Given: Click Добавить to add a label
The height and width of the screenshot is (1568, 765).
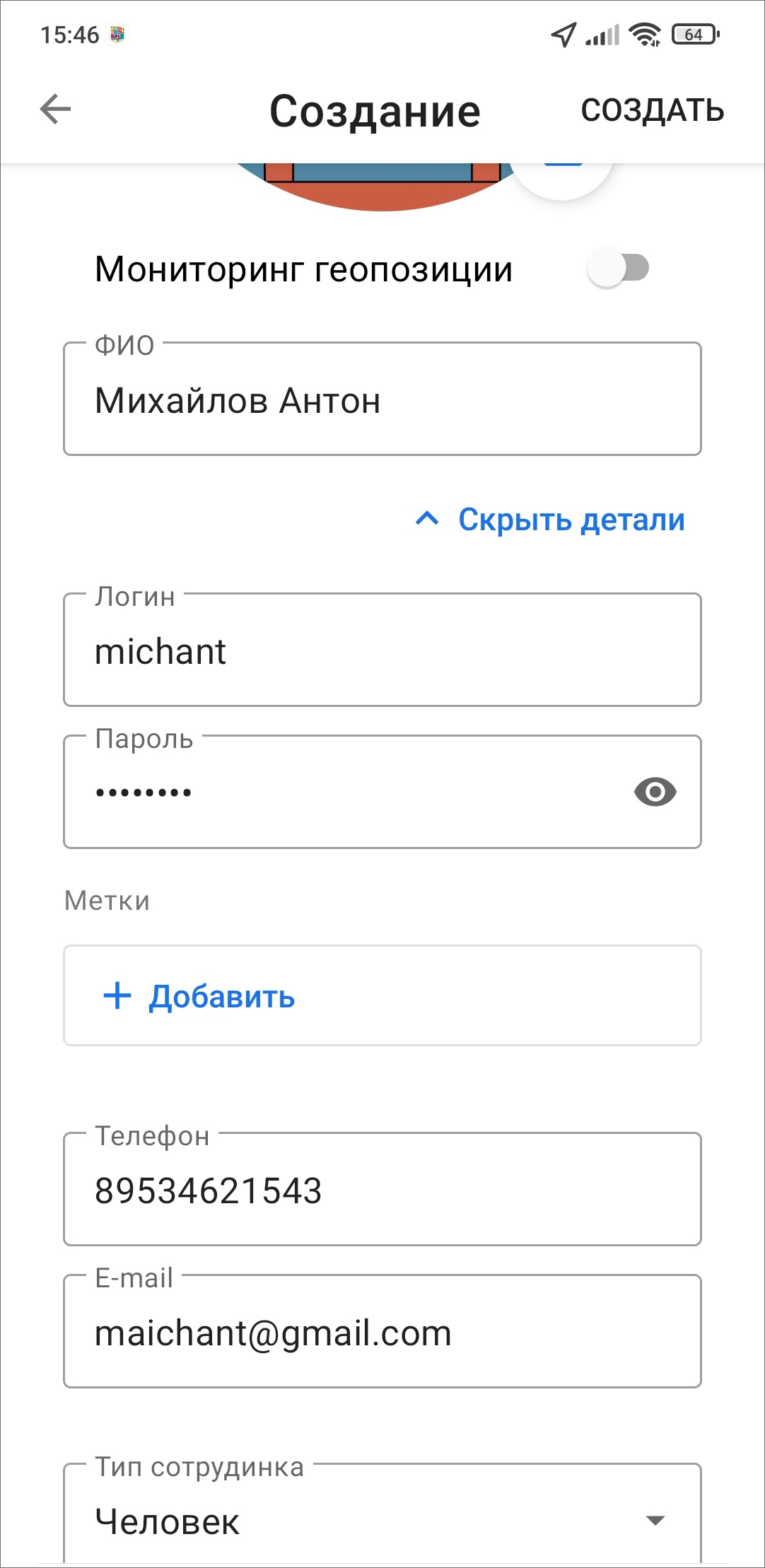Looking at the screenshot, I should 221,997.
